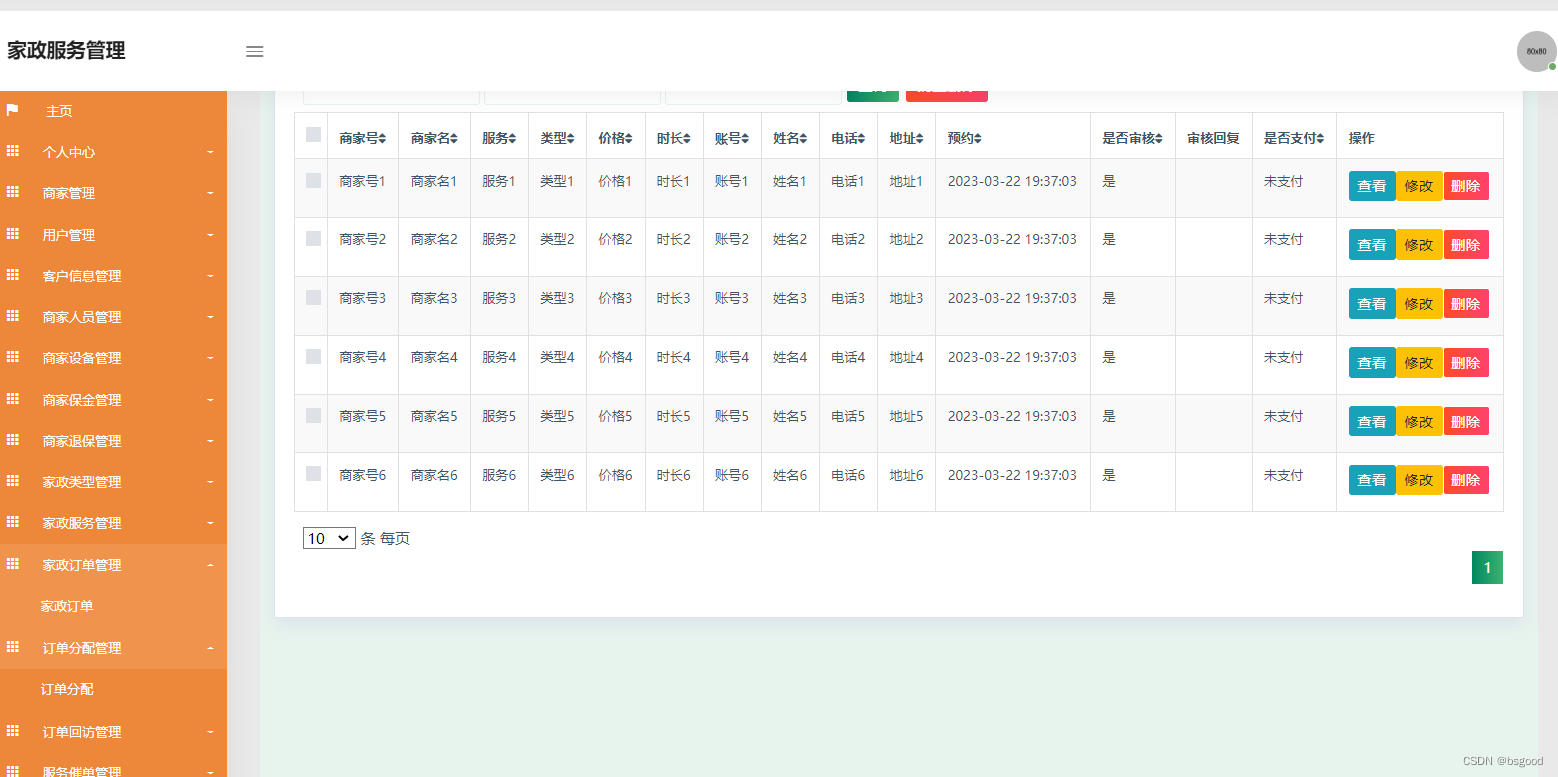1558x777 pixels.
Task: Click grid icon next to 订单分配管理
Action: [x=13, y=647]
